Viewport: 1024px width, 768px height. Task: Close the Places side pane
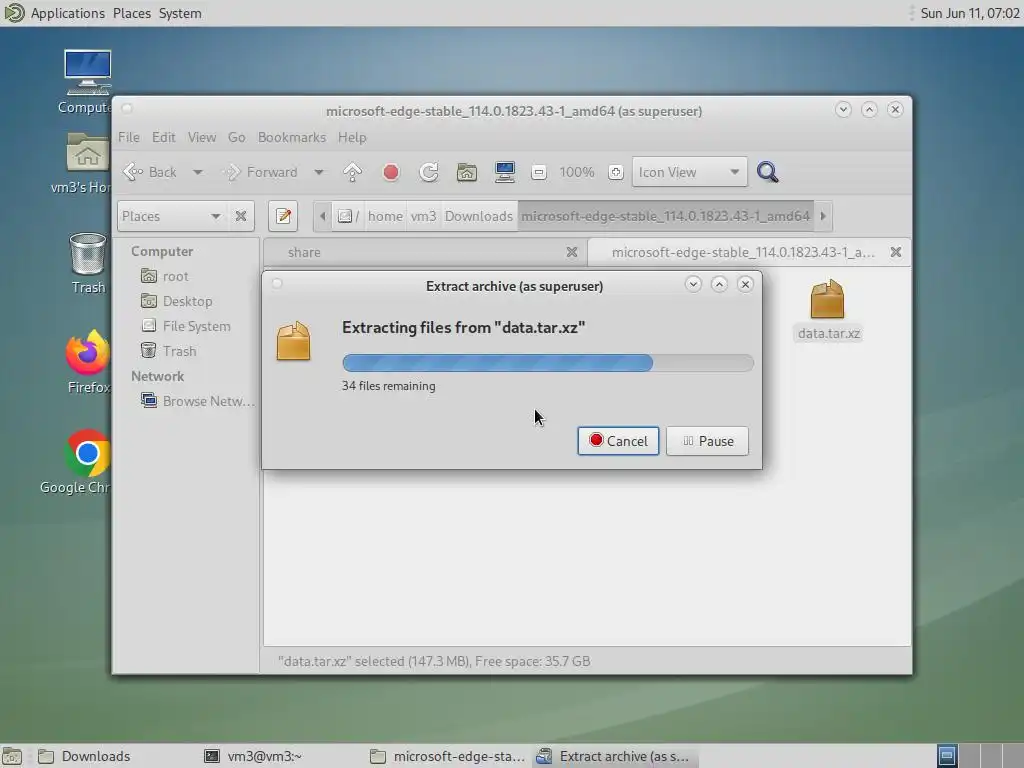[241, 216]
